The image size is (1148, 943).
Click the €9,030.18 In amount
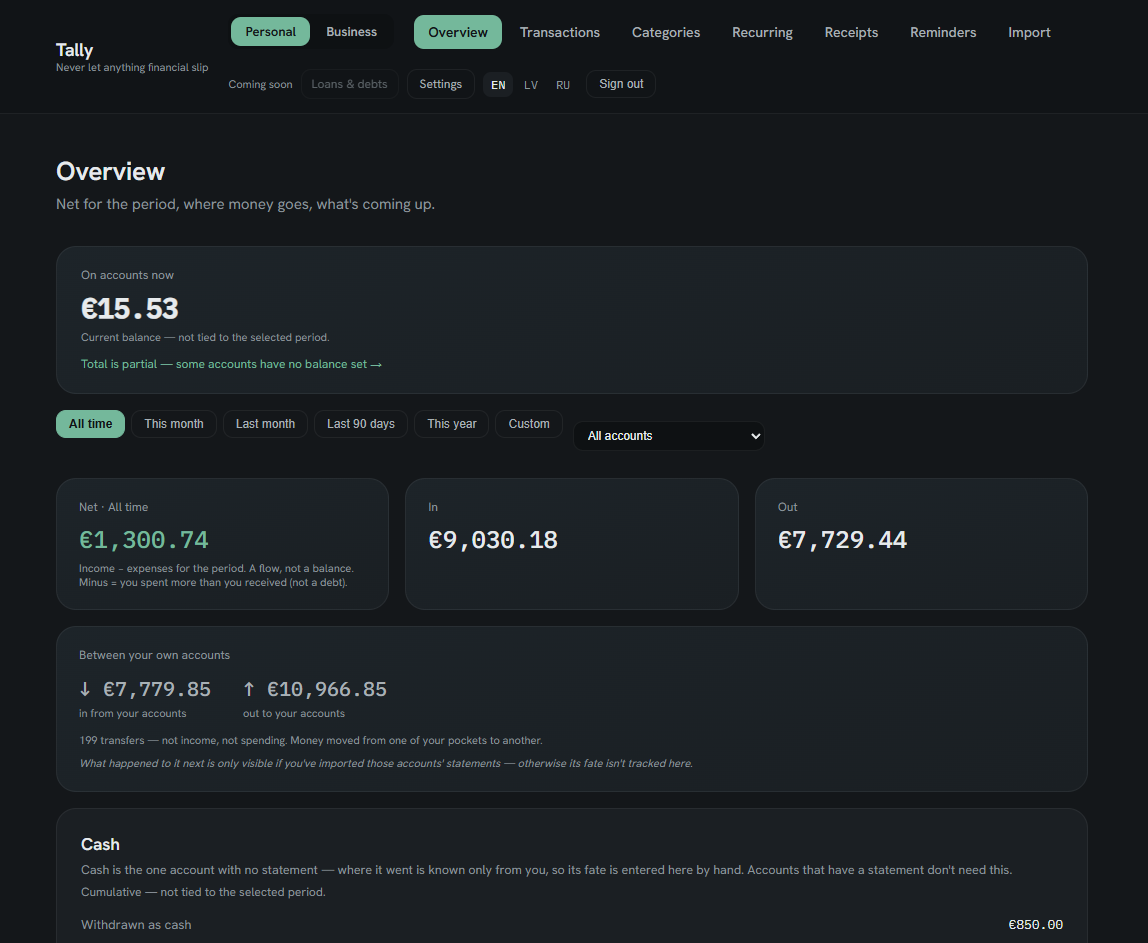click(493, 540)
